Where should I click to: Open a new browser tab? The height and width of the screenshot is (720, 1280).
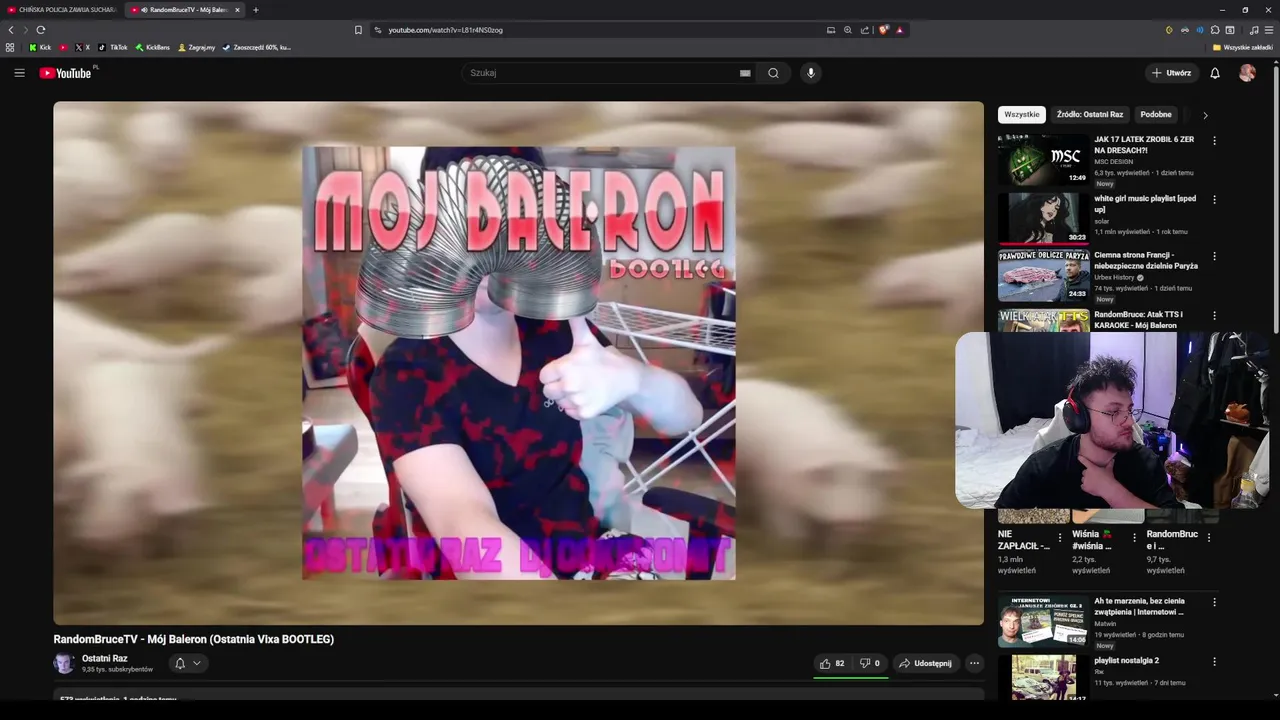(x=256, y=10)
